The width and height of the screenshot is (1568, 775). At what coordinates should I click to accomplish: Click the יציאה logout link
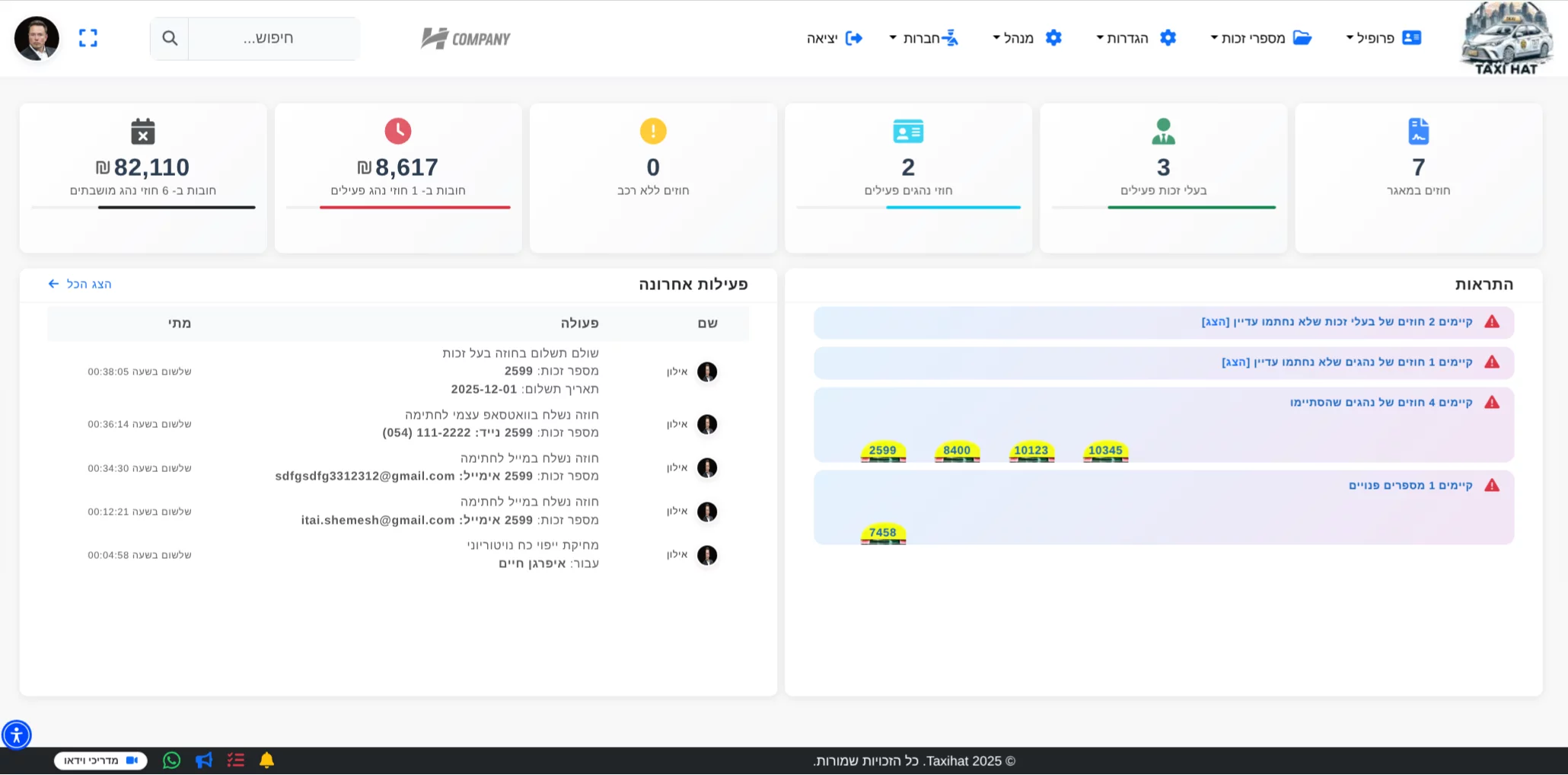[x=834, y=38]
